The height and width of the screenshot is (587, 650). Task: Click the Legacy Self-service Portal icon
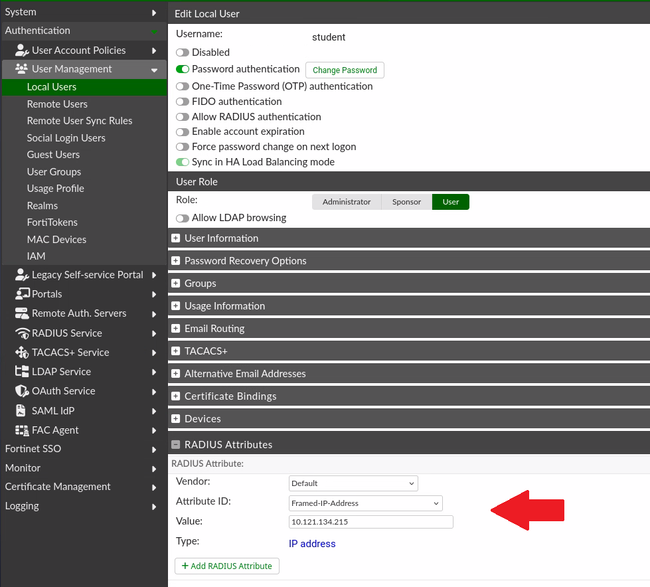22,275
